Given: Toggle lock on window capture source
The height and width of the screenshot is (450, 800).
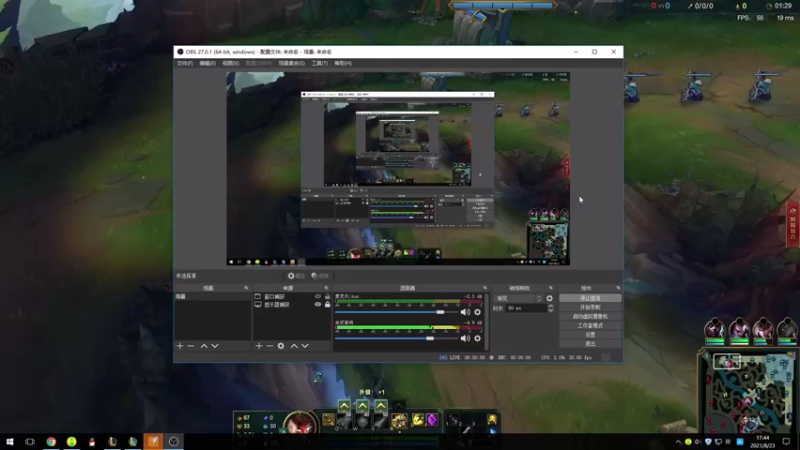Looking at the screenshot, I should tap(328, 296).
